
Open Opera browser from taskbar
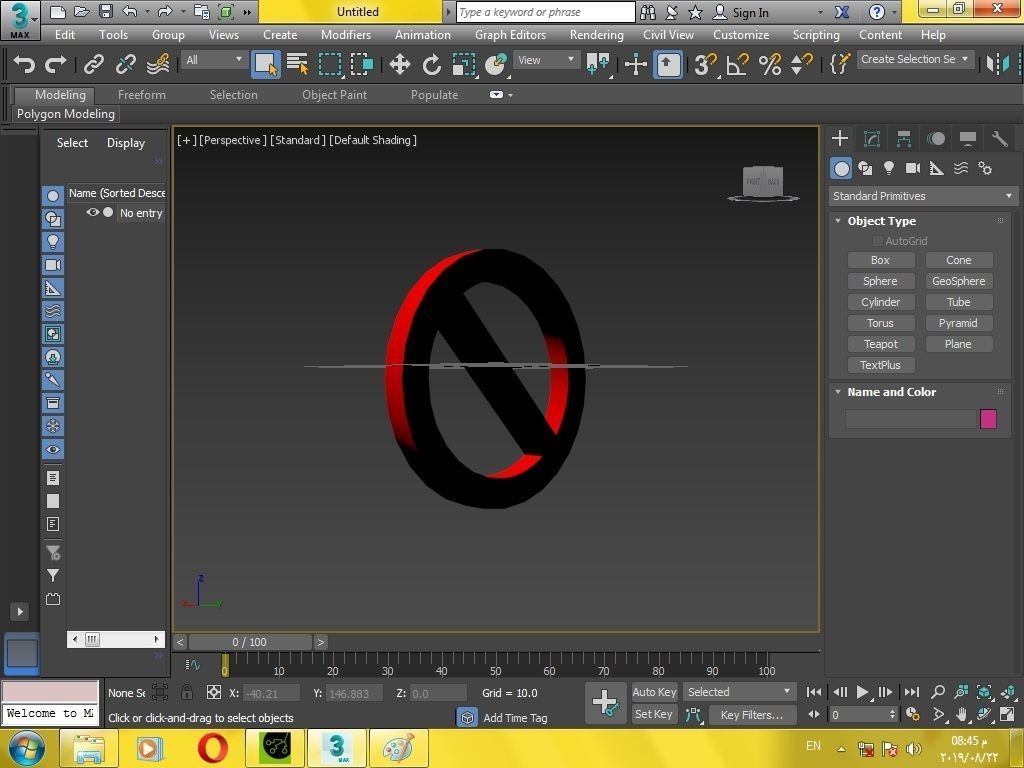(213, 748)
